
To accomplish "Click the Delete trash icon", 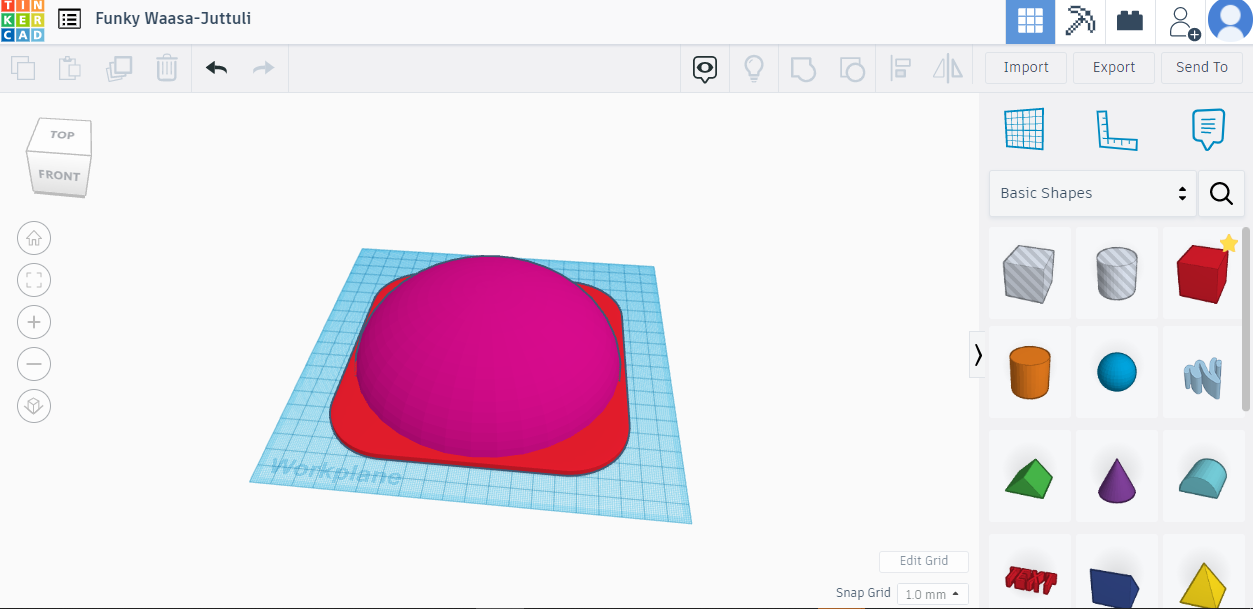I will pyautogui.click(x=166, y=68).
